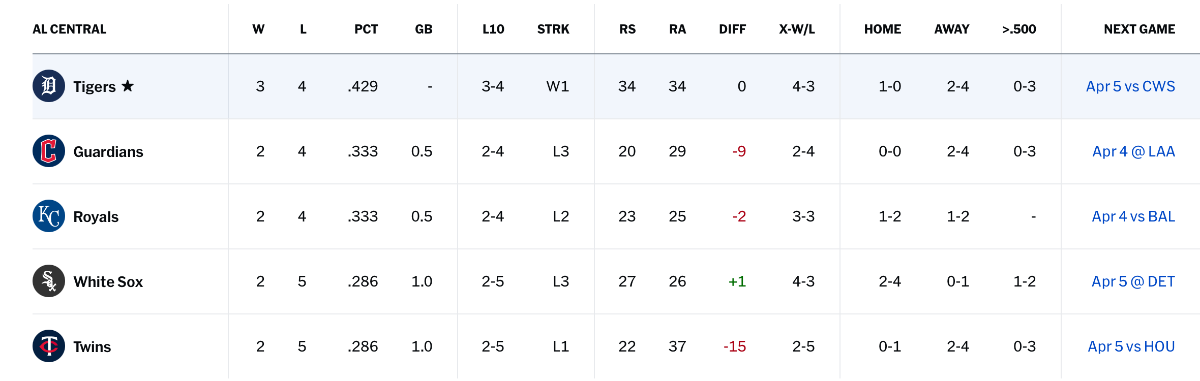Sort standings by DIFF column header

click(x=733, y=29)
